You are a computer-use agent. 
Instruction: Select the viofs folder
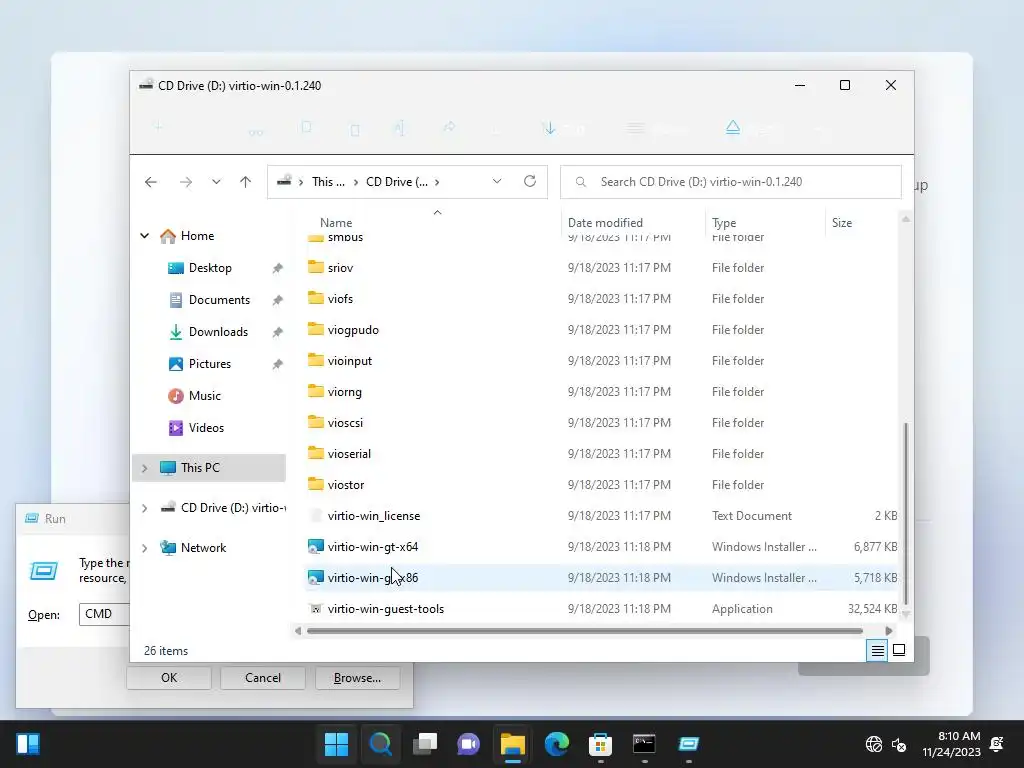click(340, 298)
